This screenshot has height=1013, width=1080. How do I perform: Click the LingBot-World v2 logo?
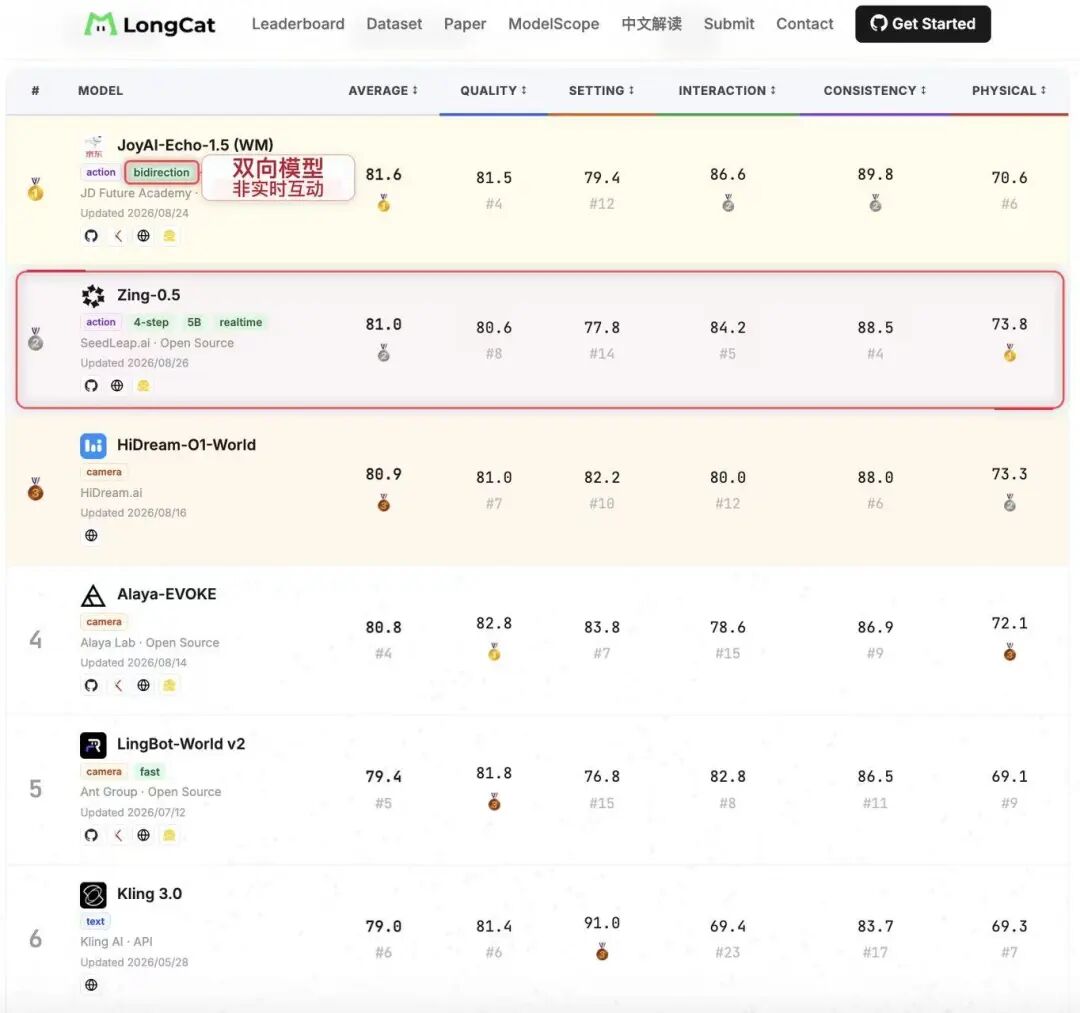pos(93,745)
